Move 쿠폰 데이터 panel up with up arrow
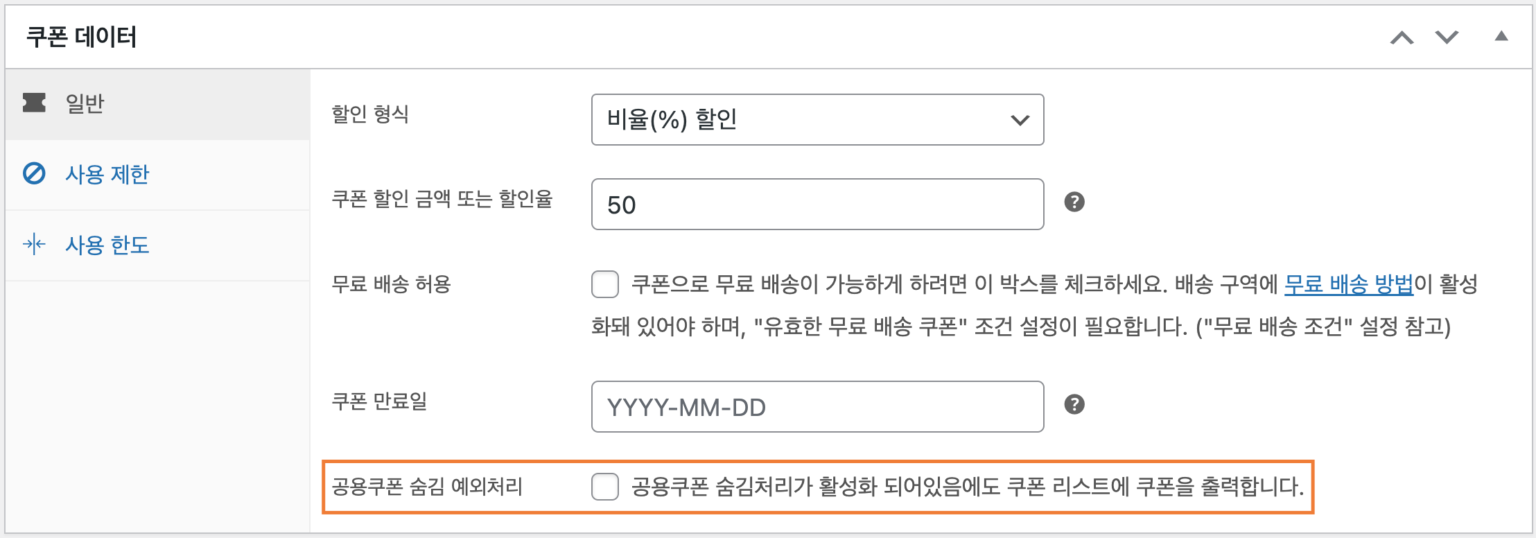The width and height of the screenshot is (1536, 538). coord(1403,37)
